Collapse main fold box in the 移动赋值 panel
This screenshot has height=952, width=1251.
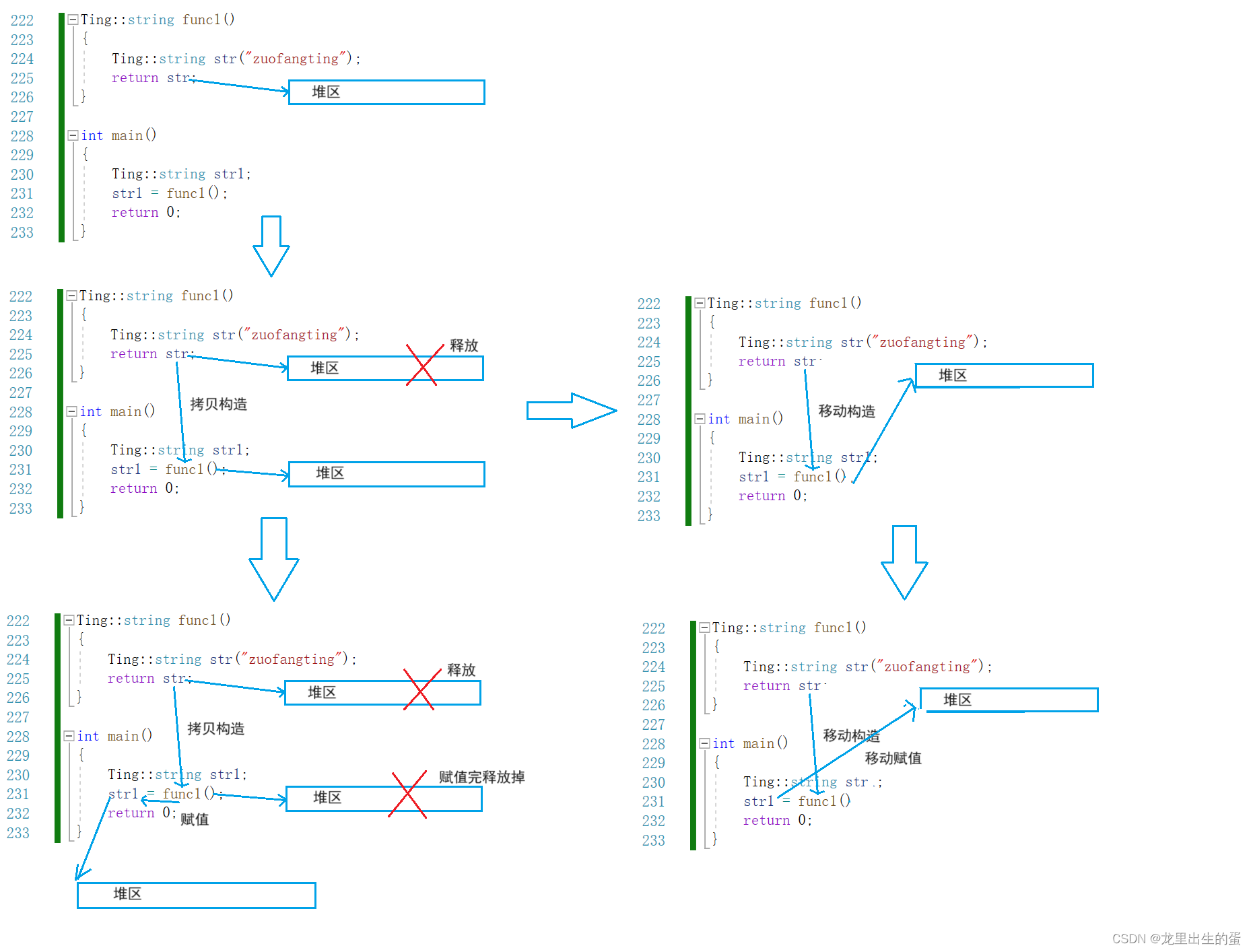[704, 743]
